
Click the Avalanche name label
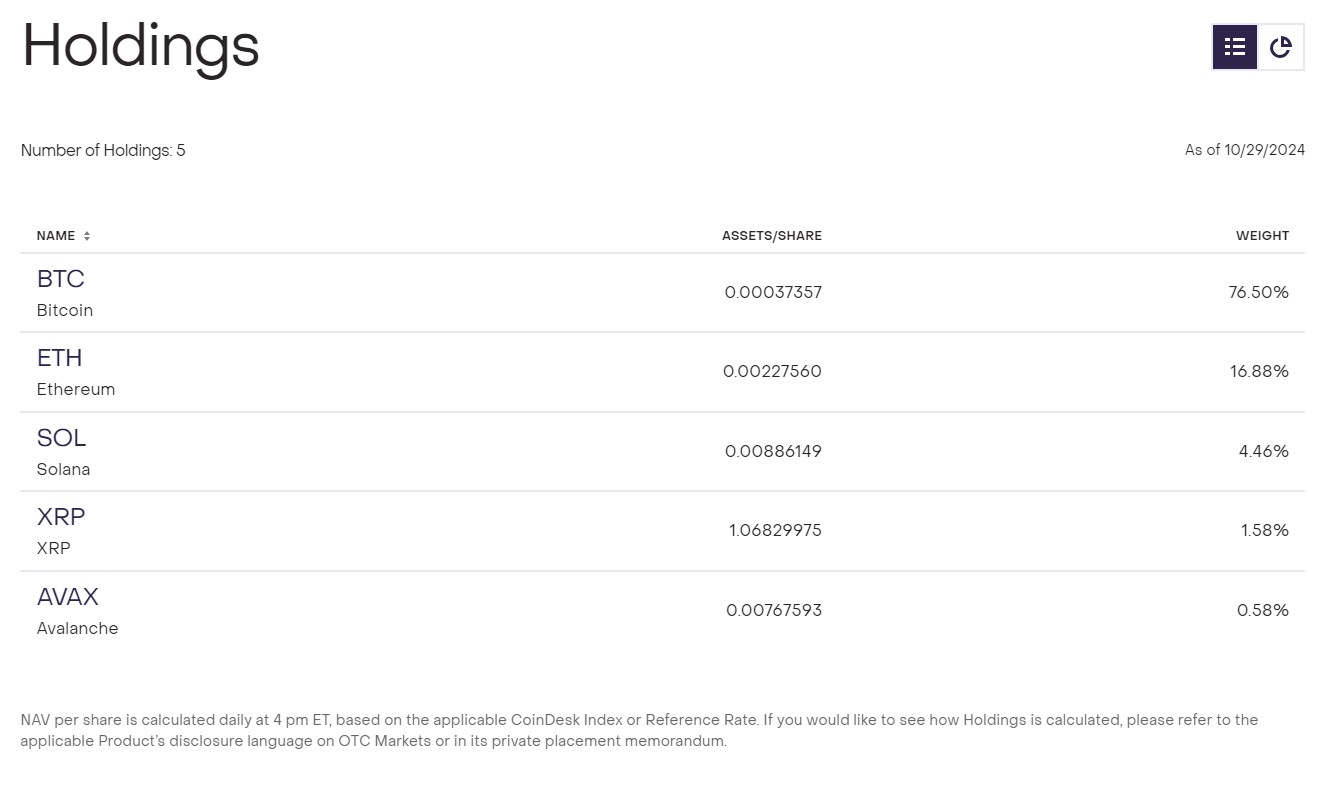(x=77, y=628)
